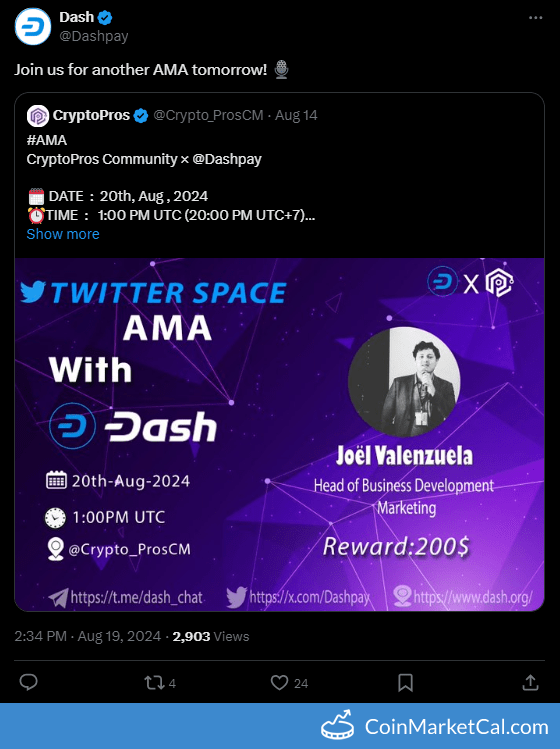Viewport: 560px width, 749px height.
Task: Click the share upload icon
Action: 530,682
